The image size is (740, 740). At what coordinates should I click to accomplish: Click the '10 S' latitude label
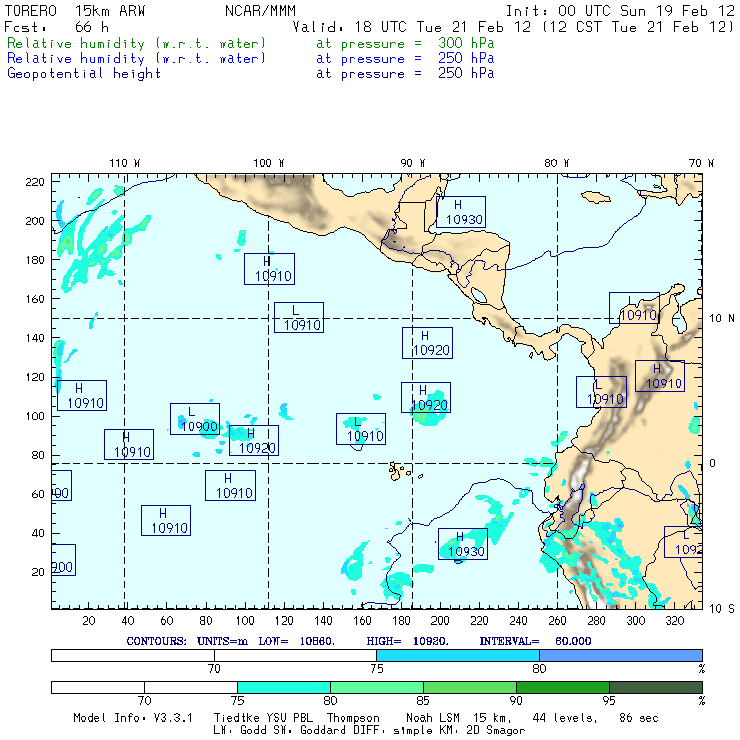[722, 609]
